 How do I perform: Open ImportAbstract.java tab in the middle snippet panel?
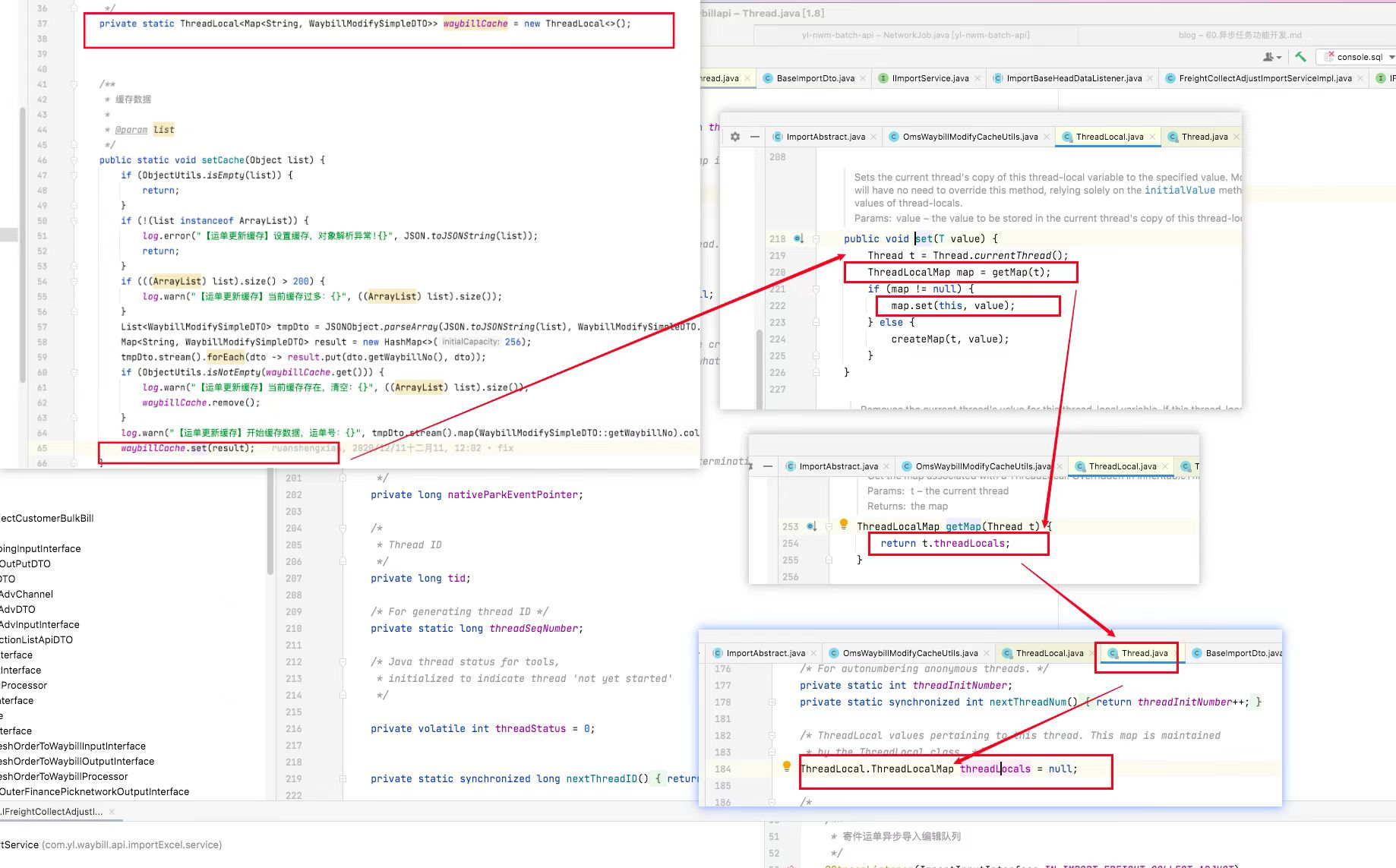click(839, 466)
